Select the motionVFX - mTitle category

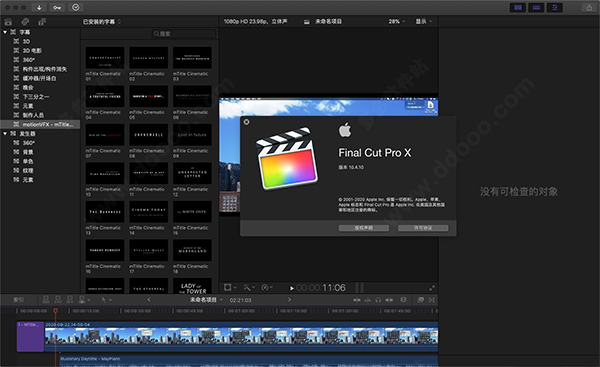[x=40, y=124]
